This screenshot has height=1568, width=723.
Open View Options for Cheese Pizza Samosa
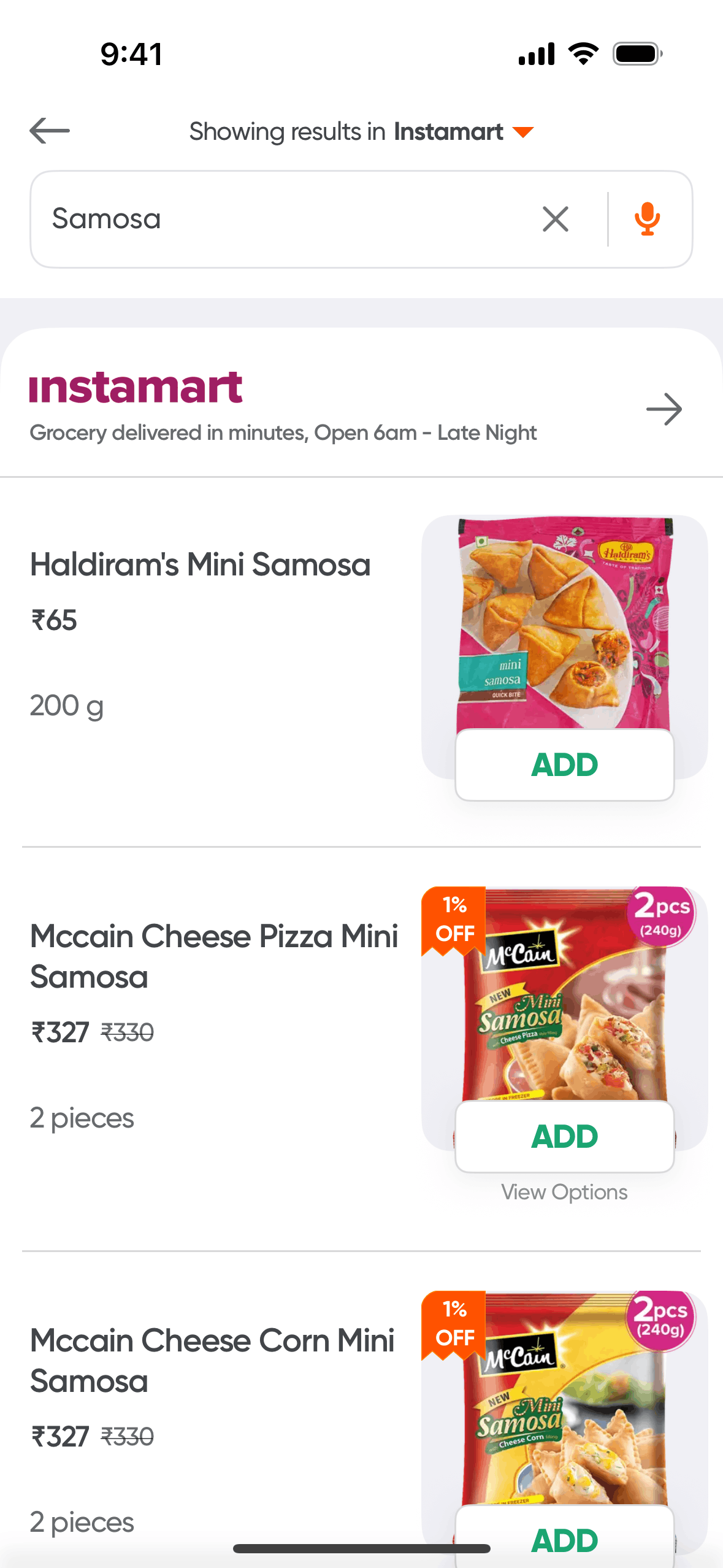[x=564, y=1192]
